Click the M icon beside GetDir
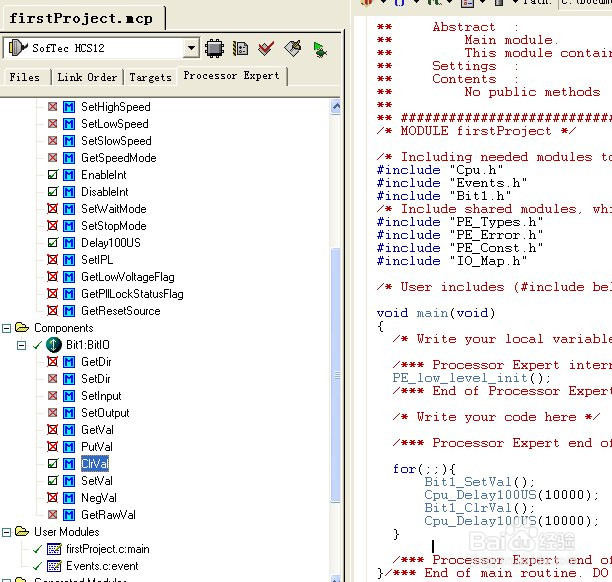612x582 pixels. [x=69, y=362]
